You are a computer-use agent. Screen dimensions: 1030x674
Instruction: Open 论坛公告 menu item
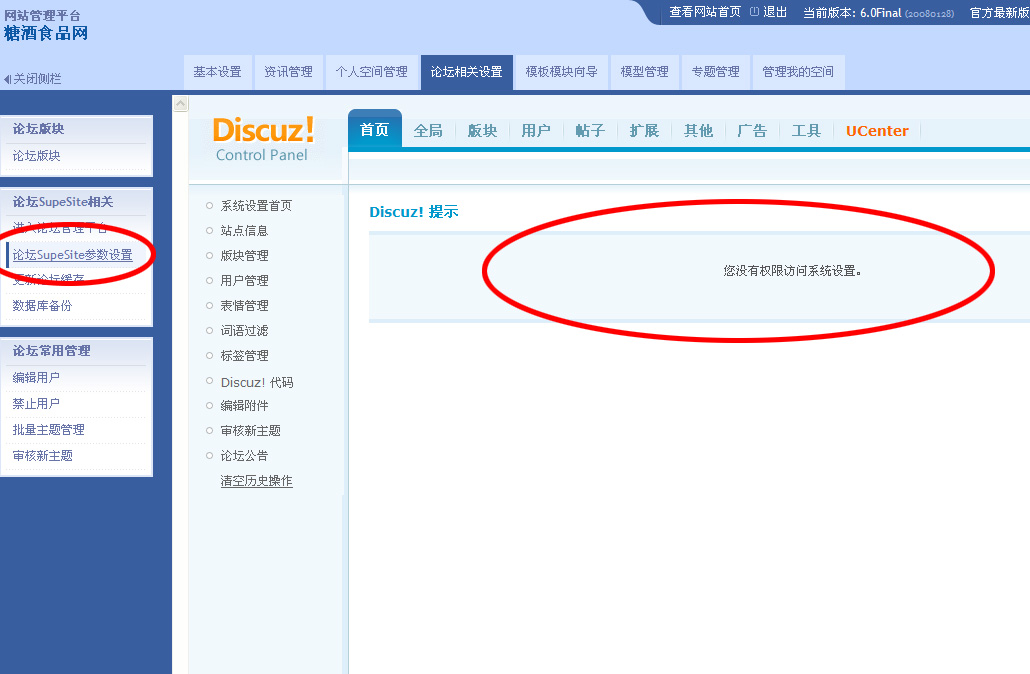pyautogui.click(x=244, y=455)
